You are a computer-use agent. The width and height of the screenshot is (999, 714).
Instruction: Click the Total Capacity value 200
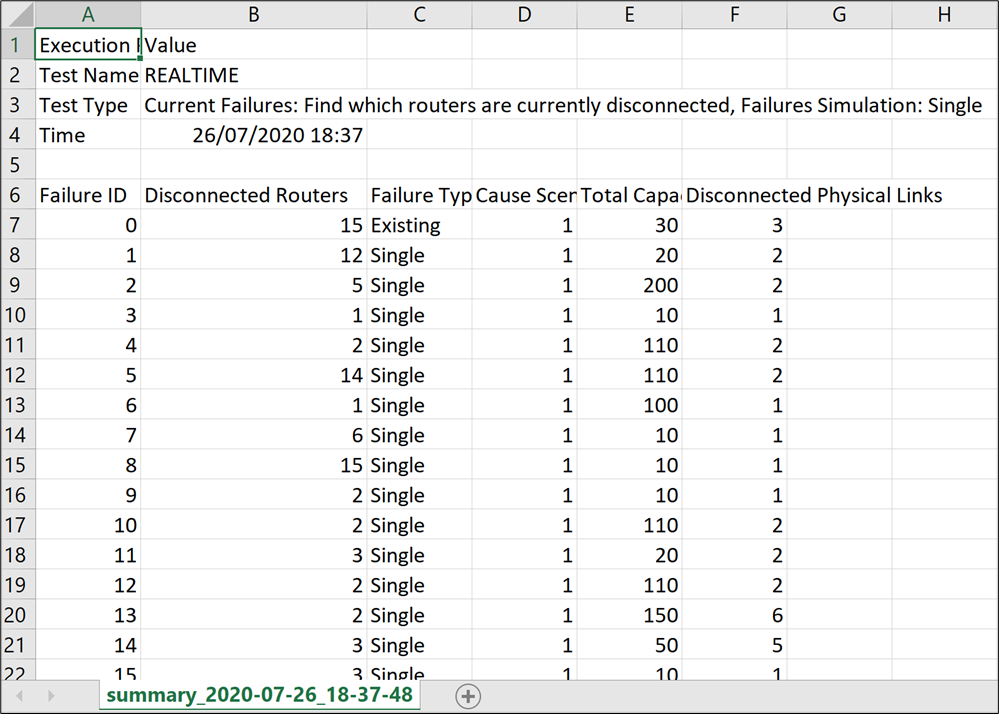click(629, 285)
